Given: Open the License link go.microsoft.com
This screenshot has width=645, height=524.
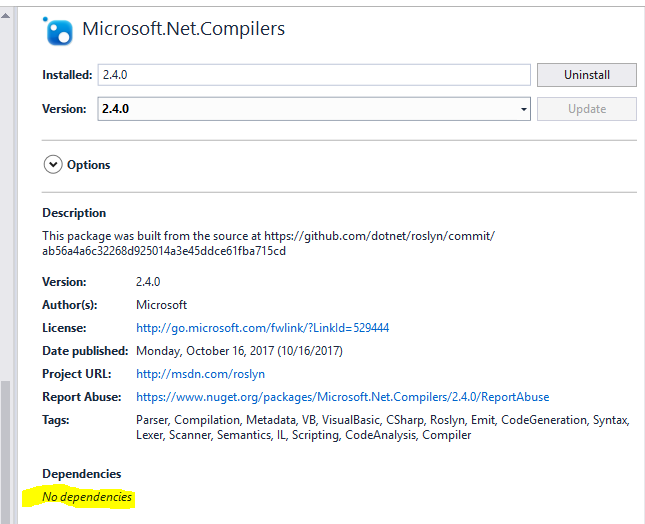Looking at the screenshot, I should pyautogui.click(x=262, y=328).
